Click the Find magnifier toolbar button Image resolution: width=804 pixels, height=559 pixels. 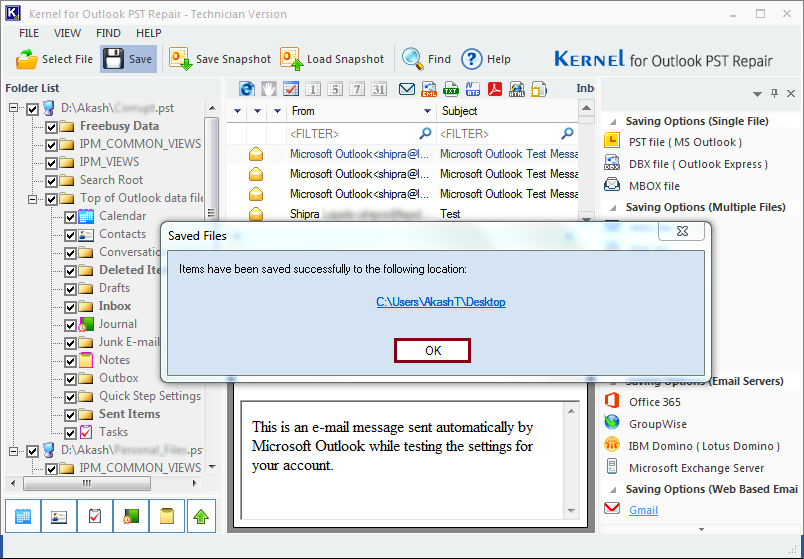(427, 59)
